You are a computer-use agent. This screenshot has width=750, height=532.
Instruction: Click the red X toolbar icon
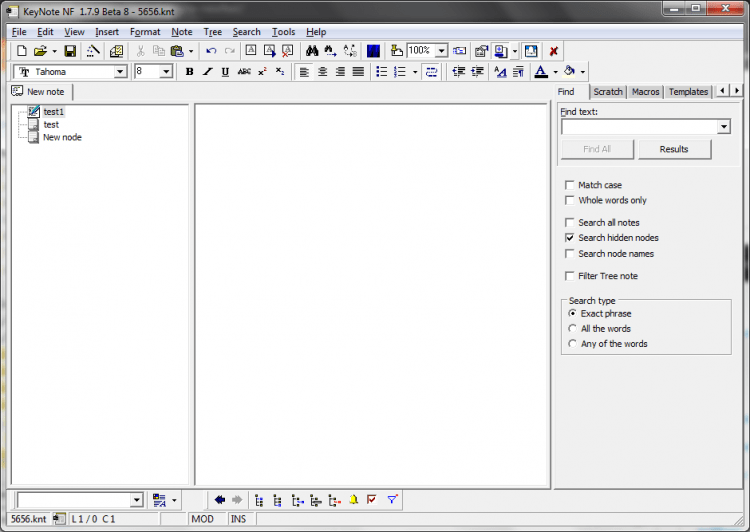553,51
